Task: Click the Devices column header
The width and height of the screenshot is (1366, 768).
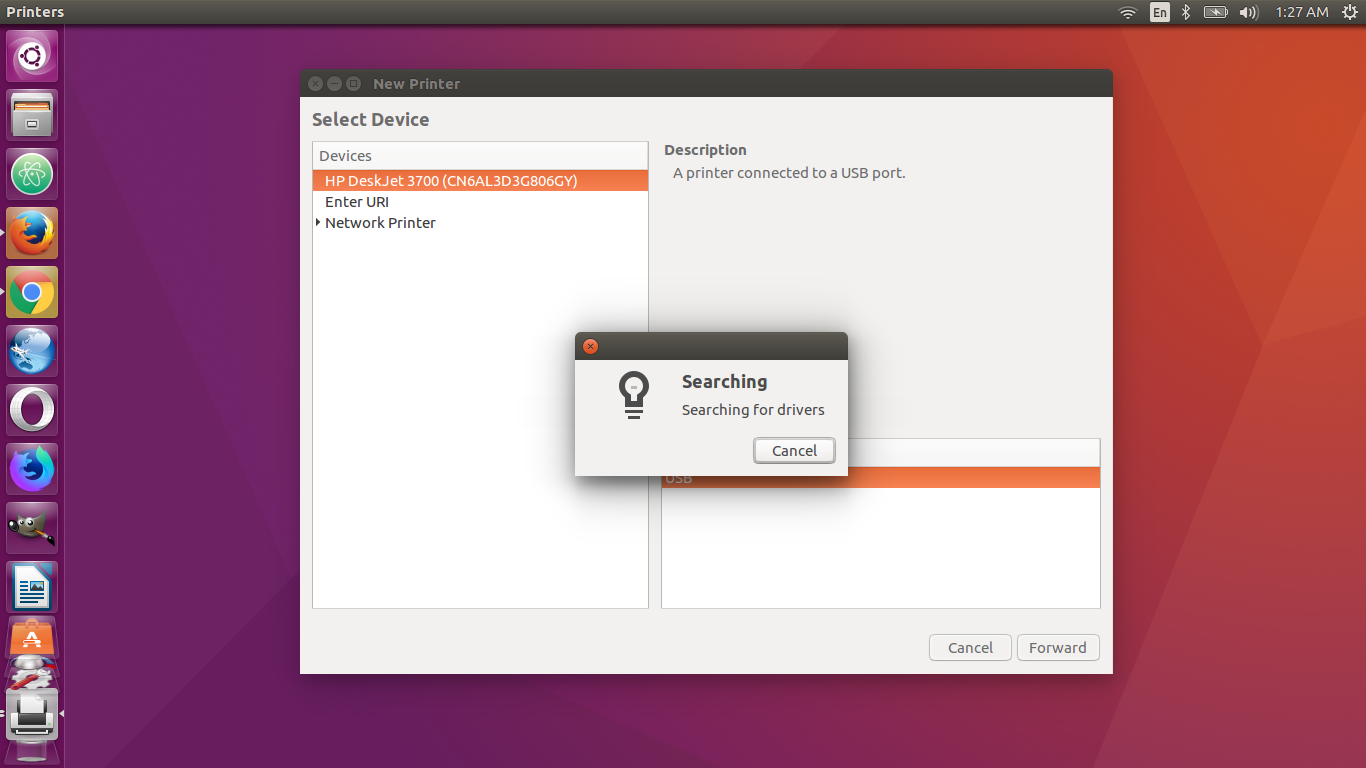Action: [480, 156]
